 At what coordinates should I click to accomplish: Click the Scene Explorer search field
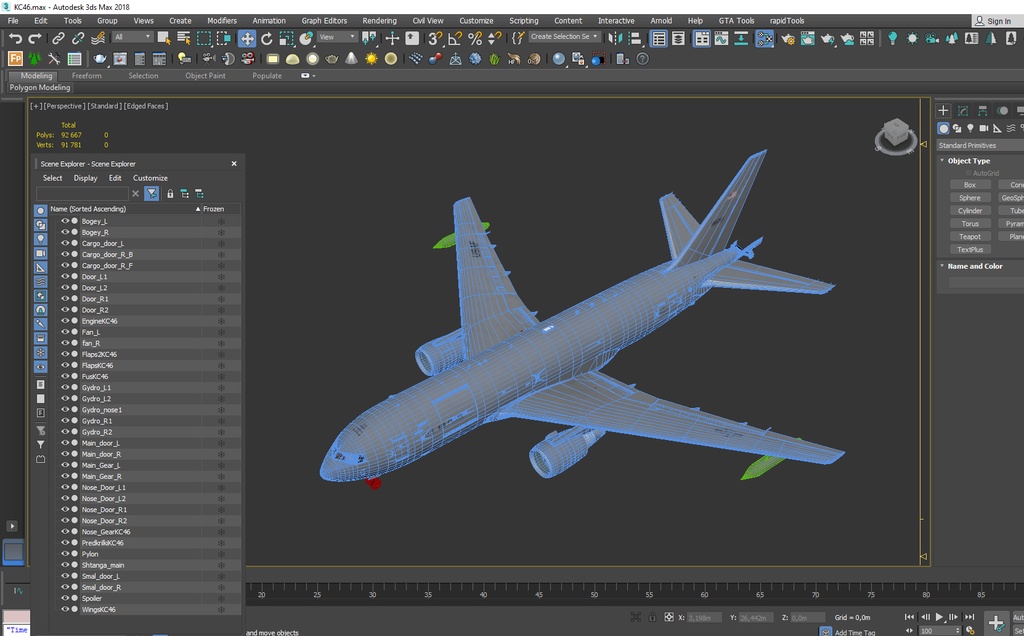click(82, 194)
